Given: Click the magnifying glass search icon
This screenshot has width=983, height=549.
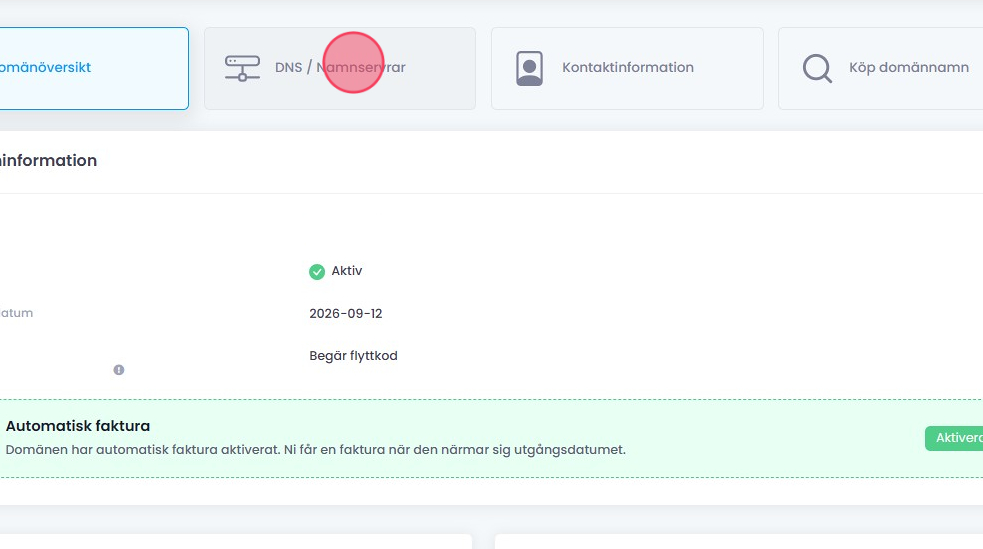Looking at the screenshot, I should pyautogui.click(x=817, y=68).
